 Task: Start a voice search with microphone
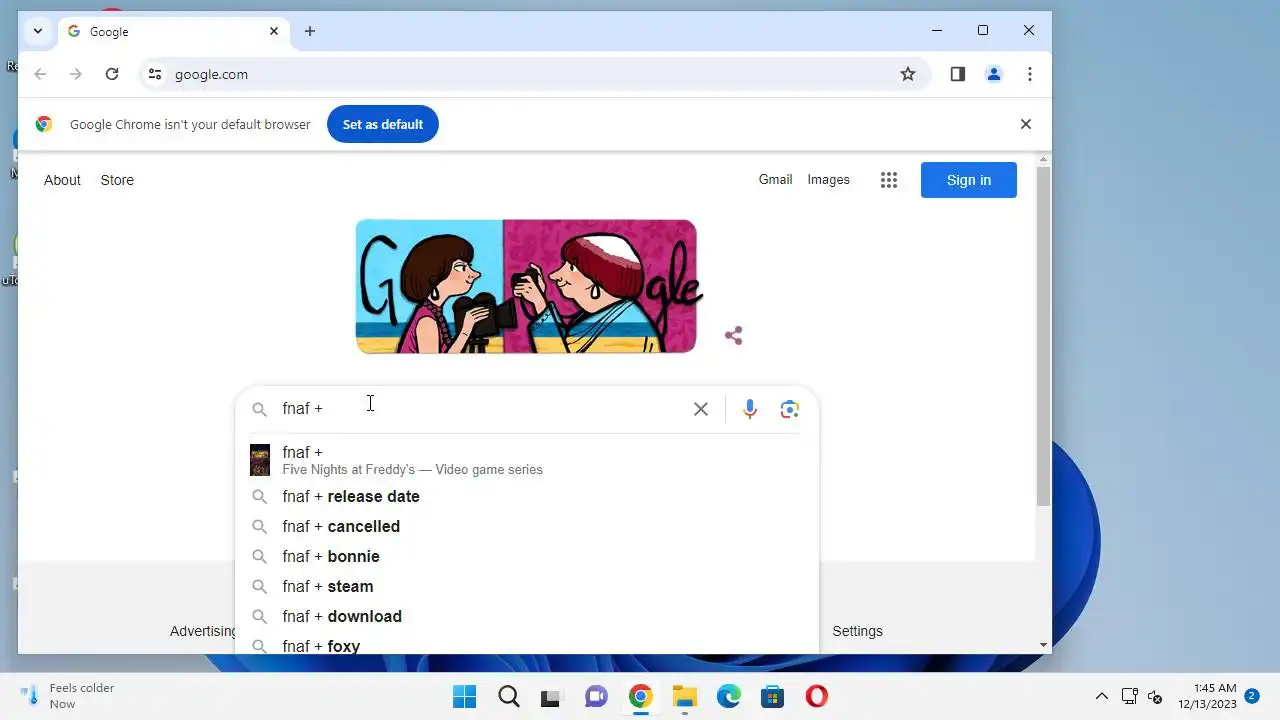click(x=750, y=409)
